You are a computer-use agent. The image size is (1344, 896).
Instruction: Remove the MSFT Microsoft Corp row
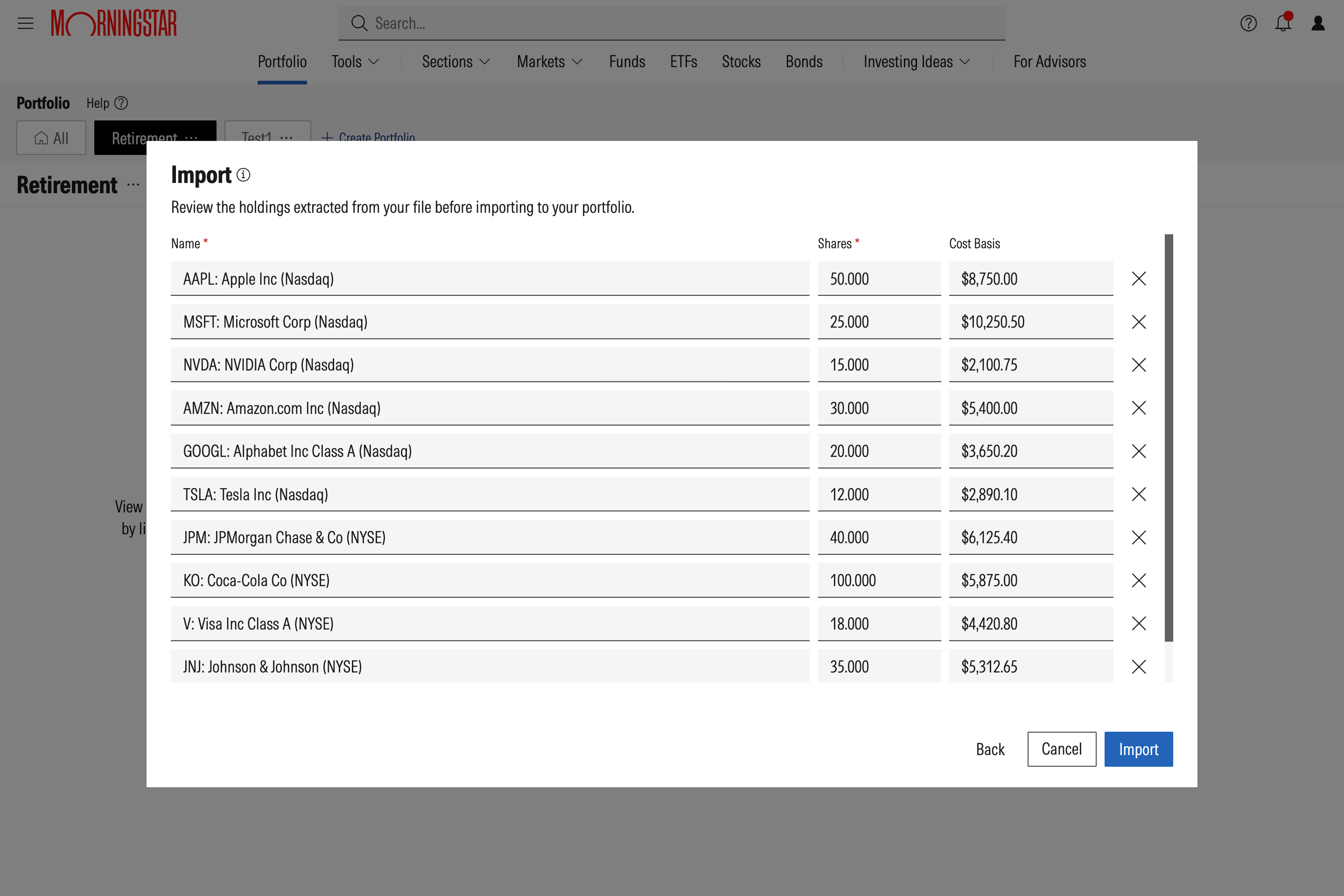pos(1139,322)
